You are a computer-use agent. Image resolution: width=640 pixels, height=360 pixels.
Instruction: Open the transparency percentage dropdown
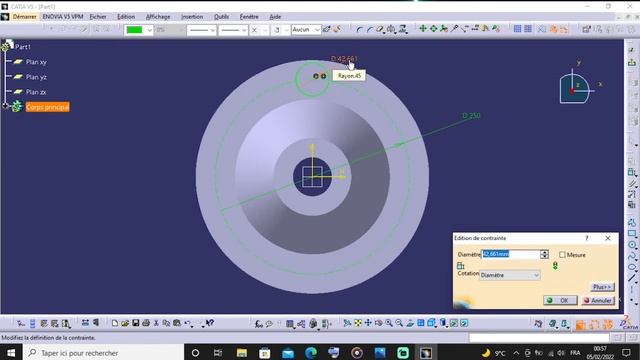[x=169, y=30]
